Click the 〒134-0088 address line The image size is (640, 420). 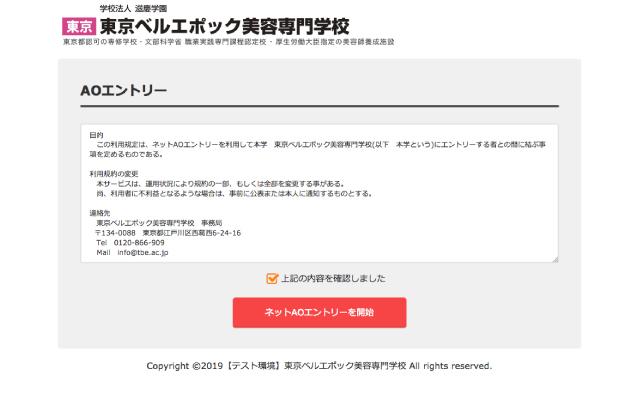point(168,233)
